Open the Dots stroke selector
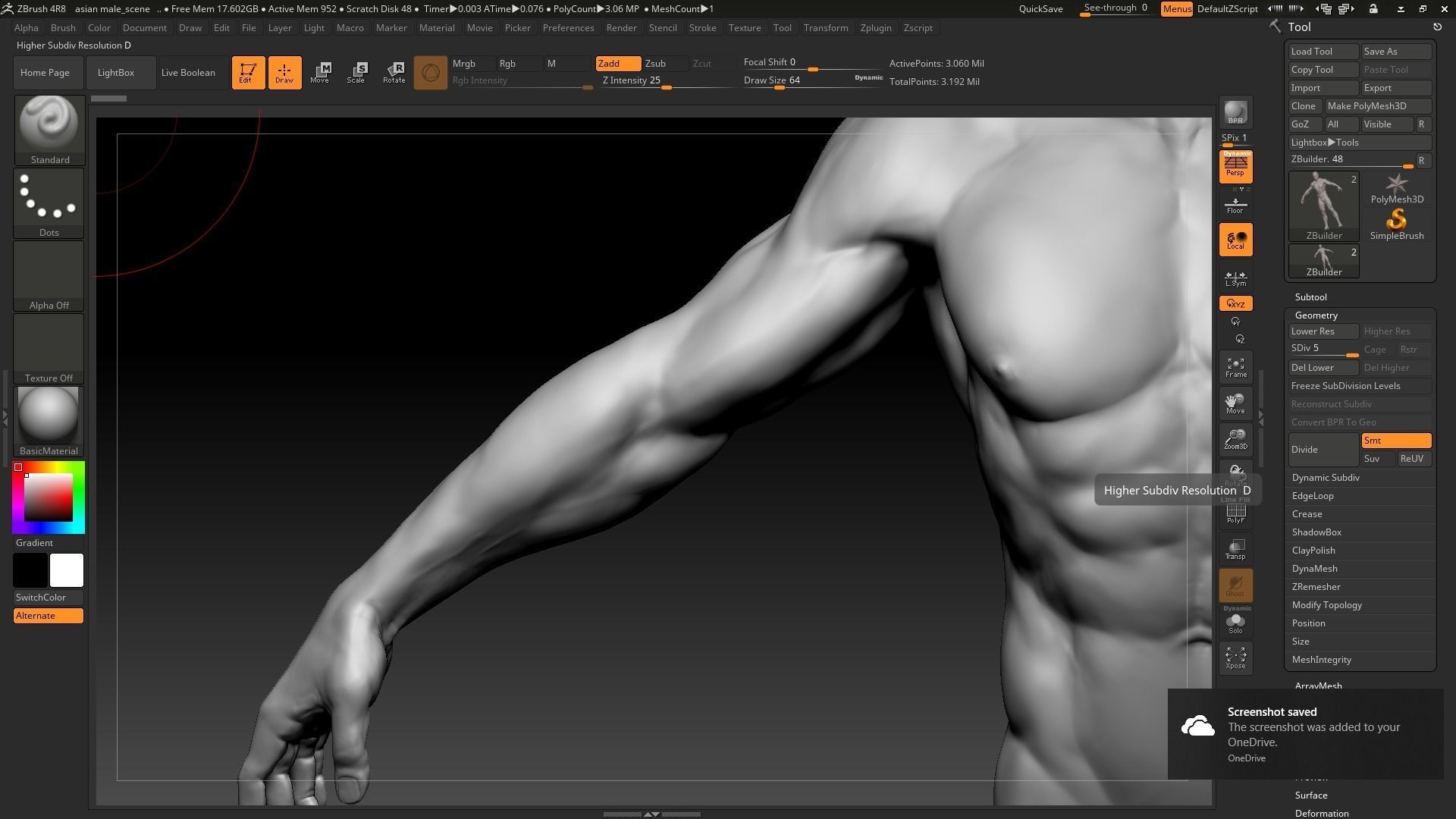The height and width of the screenshot is (819, 1456). [x=49, y=202]
